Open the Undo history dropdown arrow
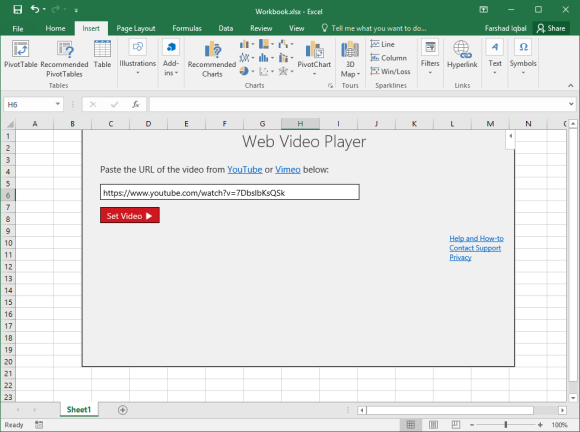 tap(44, 9)
